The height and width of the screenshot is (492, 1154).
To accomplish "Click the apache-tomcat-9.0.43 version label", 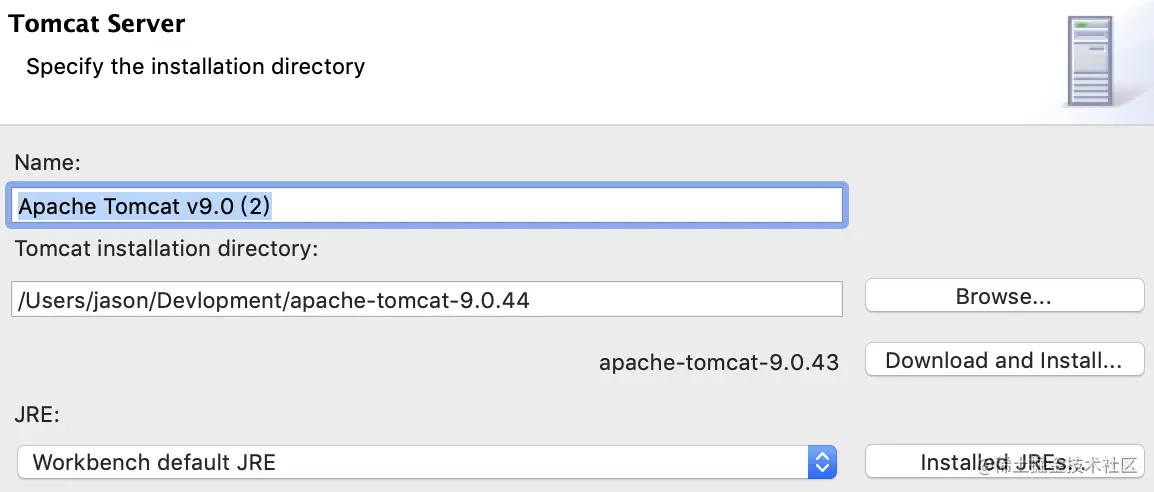I will pyautogui.click(x=718, y=361).
